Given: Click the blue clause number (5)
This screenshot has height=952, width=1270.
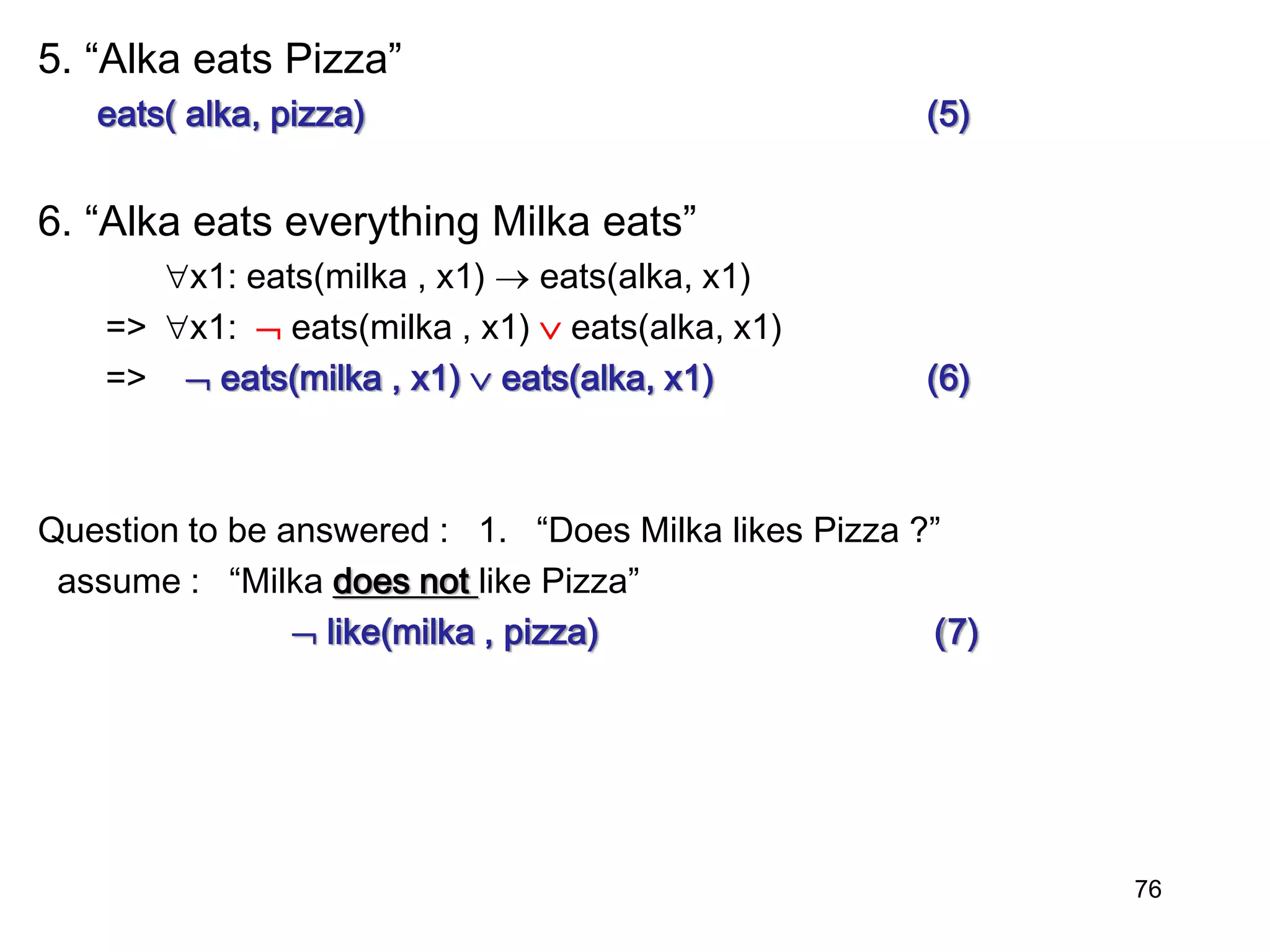Looking at the screenshot, I should point(948,115).
